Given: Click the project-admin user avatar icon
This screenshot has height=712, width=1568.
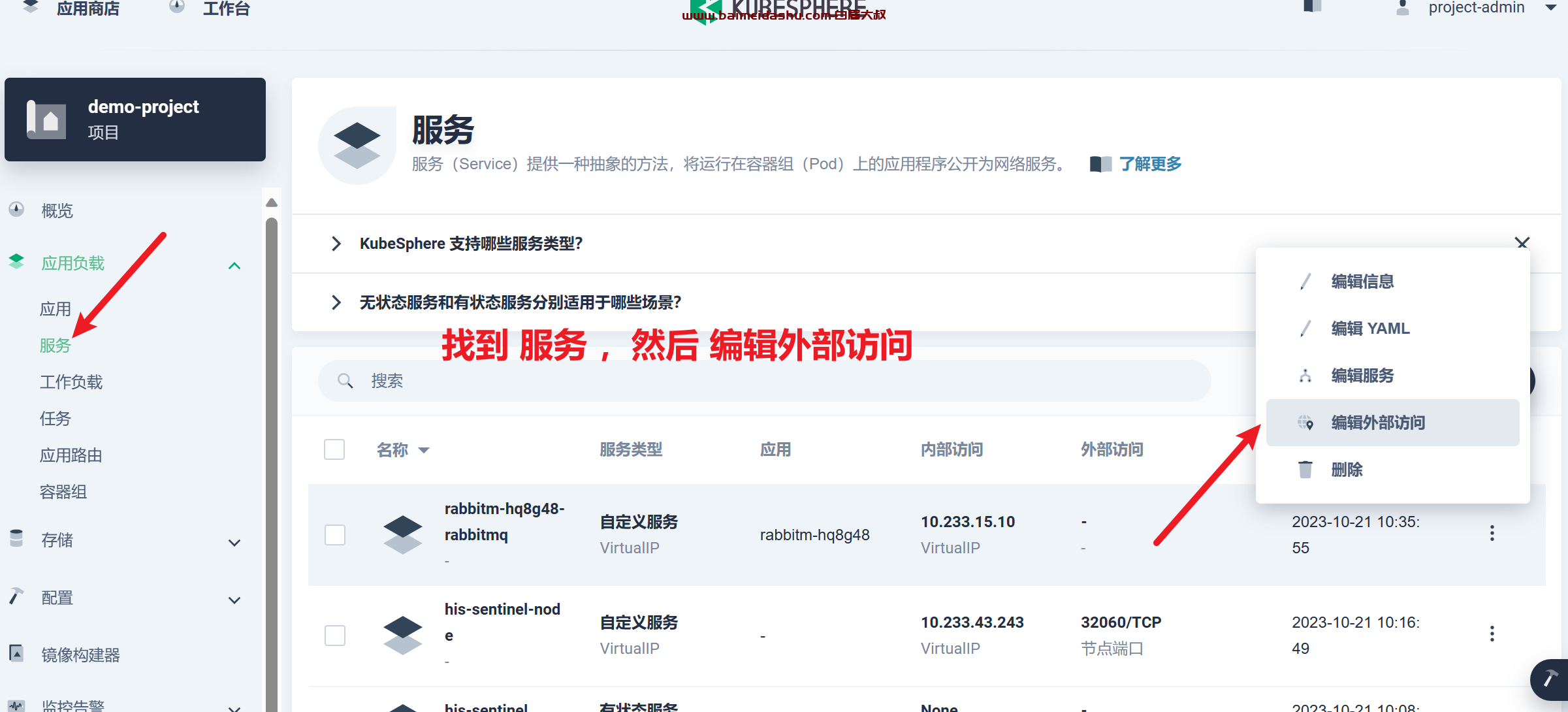Looking at the screenshot, I should [1403, 8].
